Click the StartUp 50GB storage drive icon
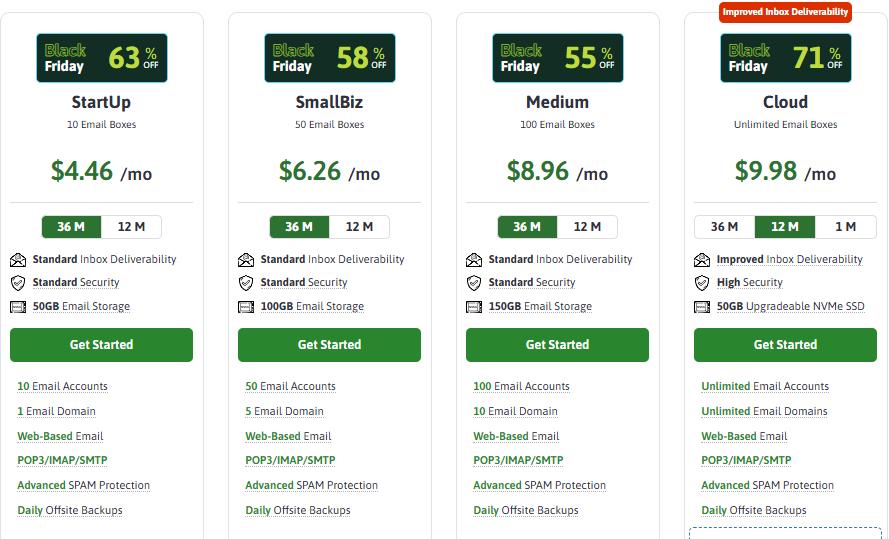 pos(18,307)
